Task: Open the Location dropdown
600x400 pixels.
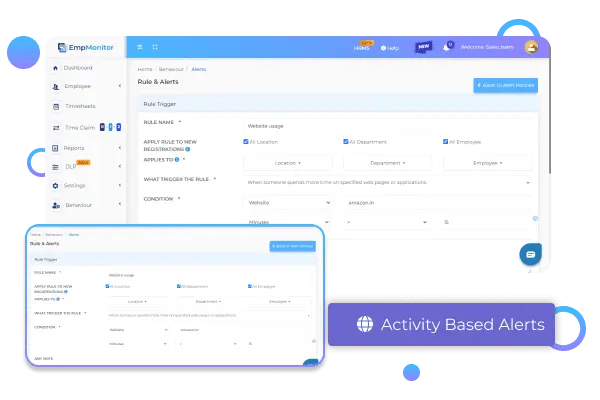Action: [x=288, y=163]
